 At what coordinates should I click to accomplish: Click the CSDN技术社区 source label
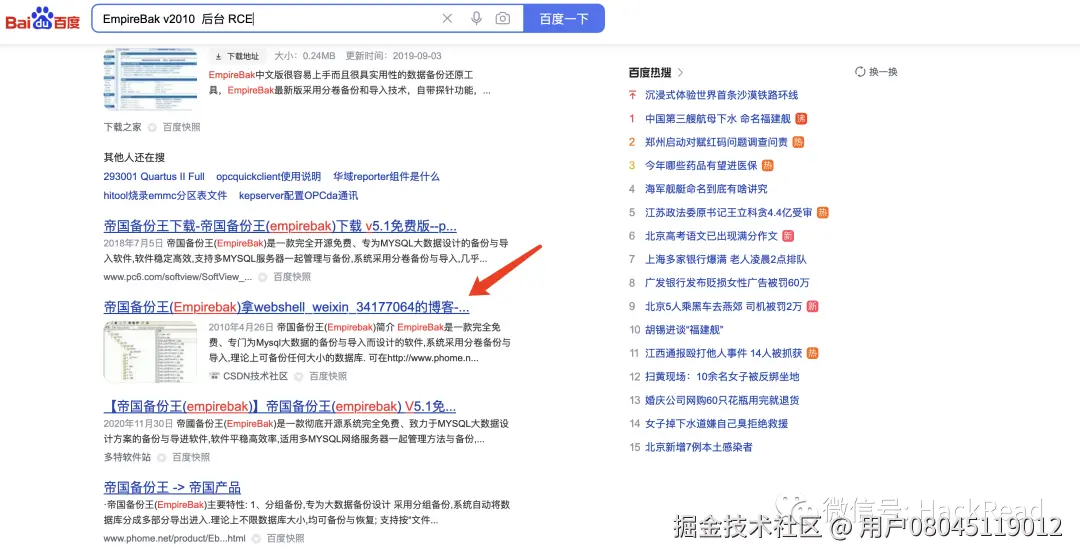coord(256,376)
